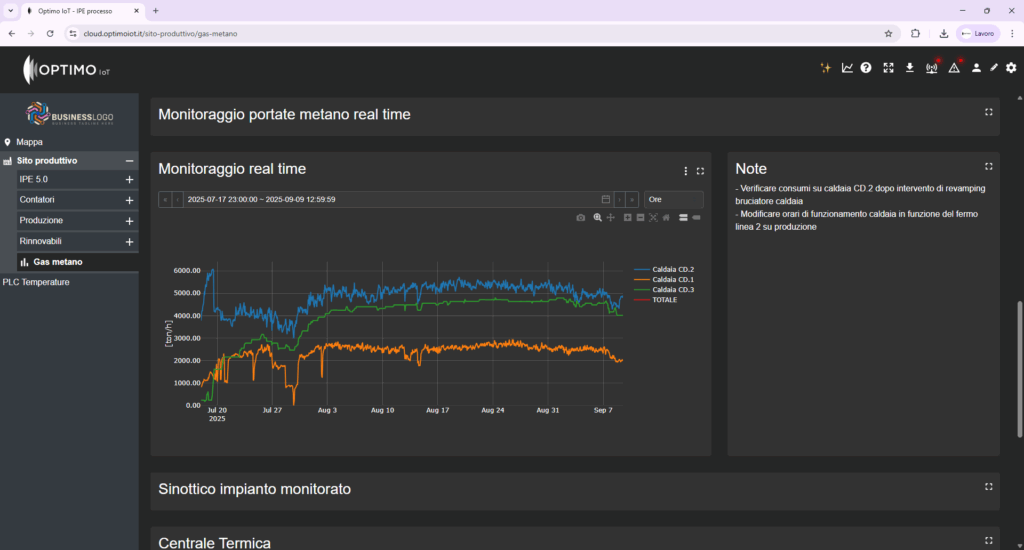Open the Ore time granularity dropdown
1024x550 pixels.
coord(673,199)
